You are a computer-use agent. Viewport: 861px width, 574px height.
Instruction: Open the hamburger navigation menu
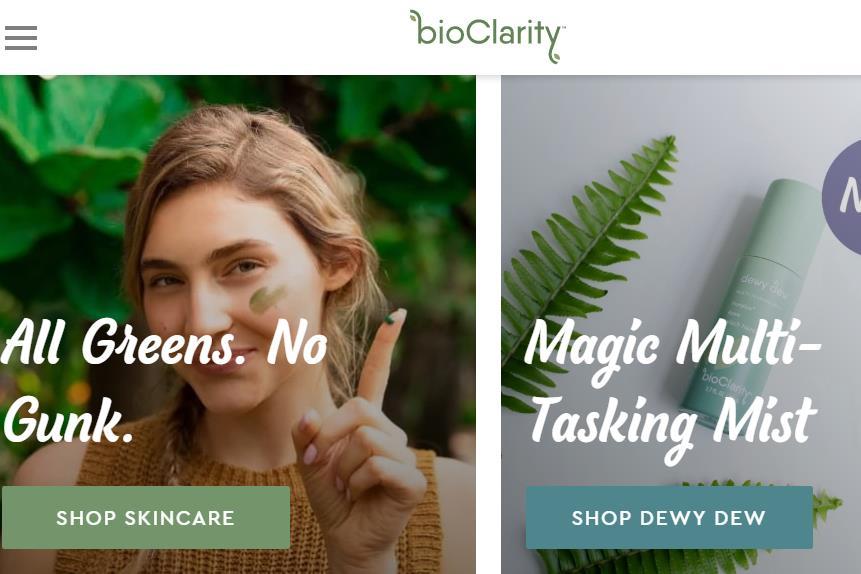tap(21, 39)
